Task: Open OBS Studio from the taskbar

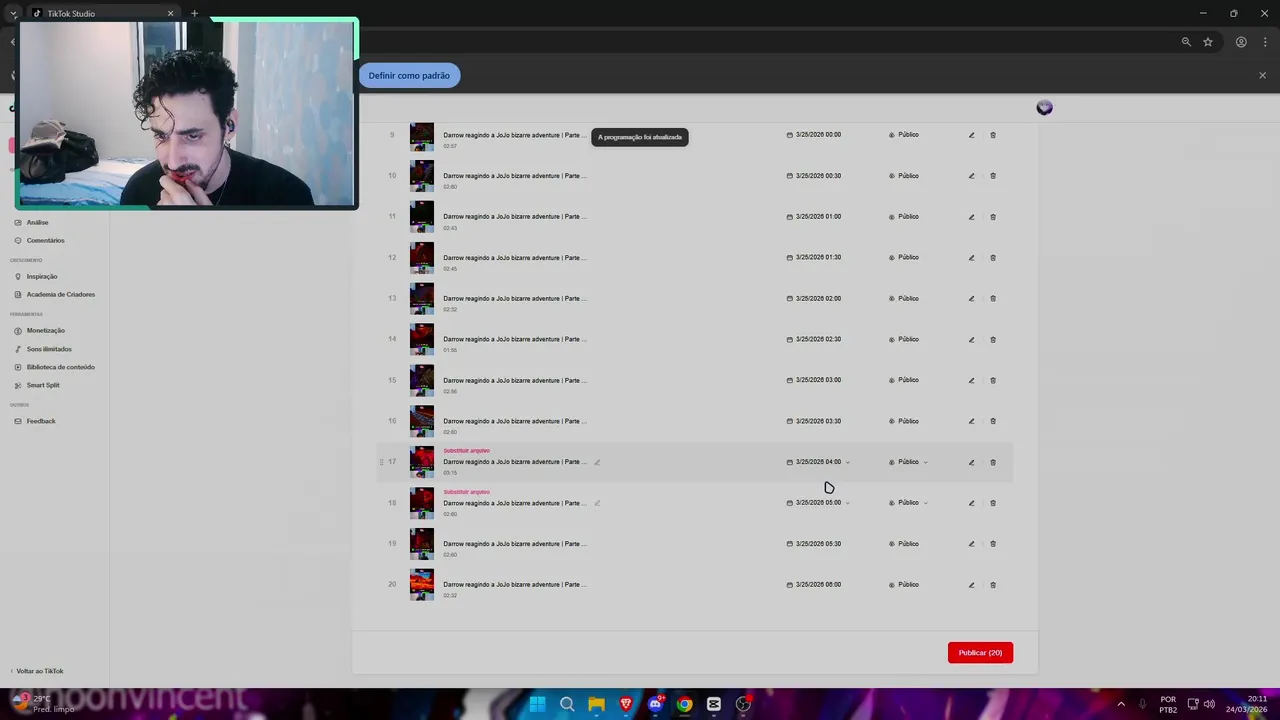Action: pyautogui.click(x=743, y=704)
